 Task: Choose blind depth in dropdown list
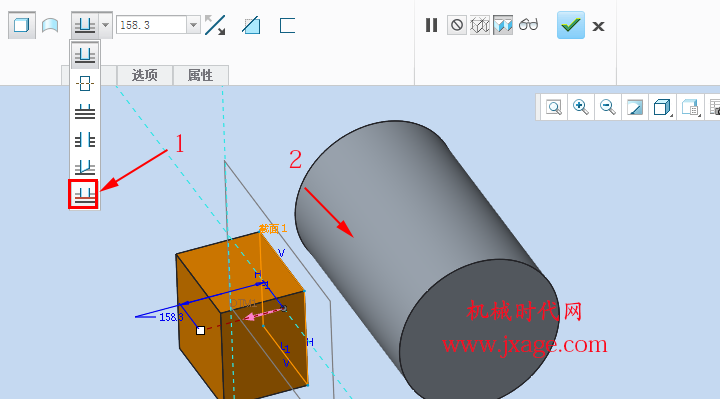[x=85, y=55]
